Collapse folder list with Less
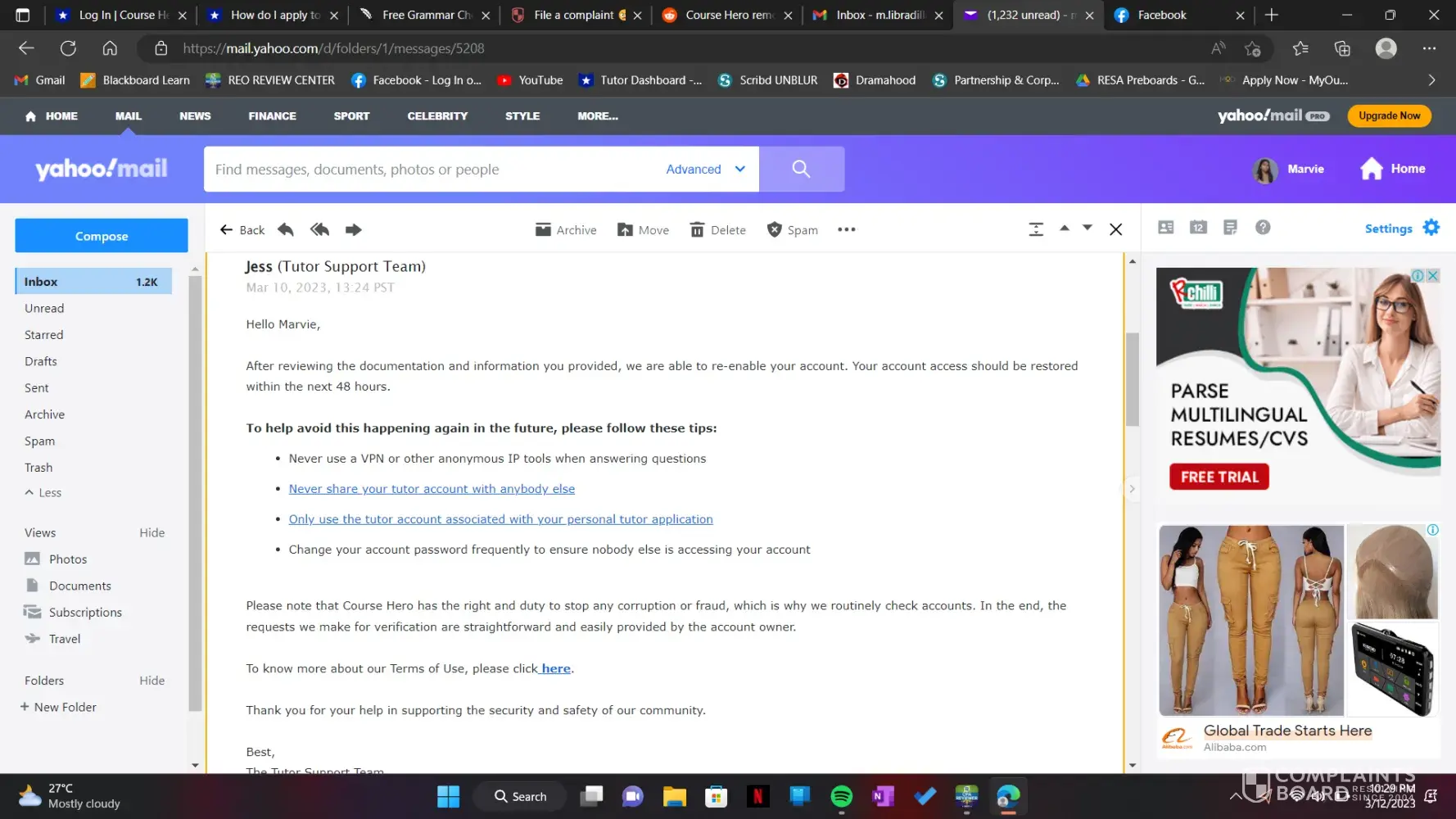This screenshot has height=819, width=1456. [x=43, y=493]
